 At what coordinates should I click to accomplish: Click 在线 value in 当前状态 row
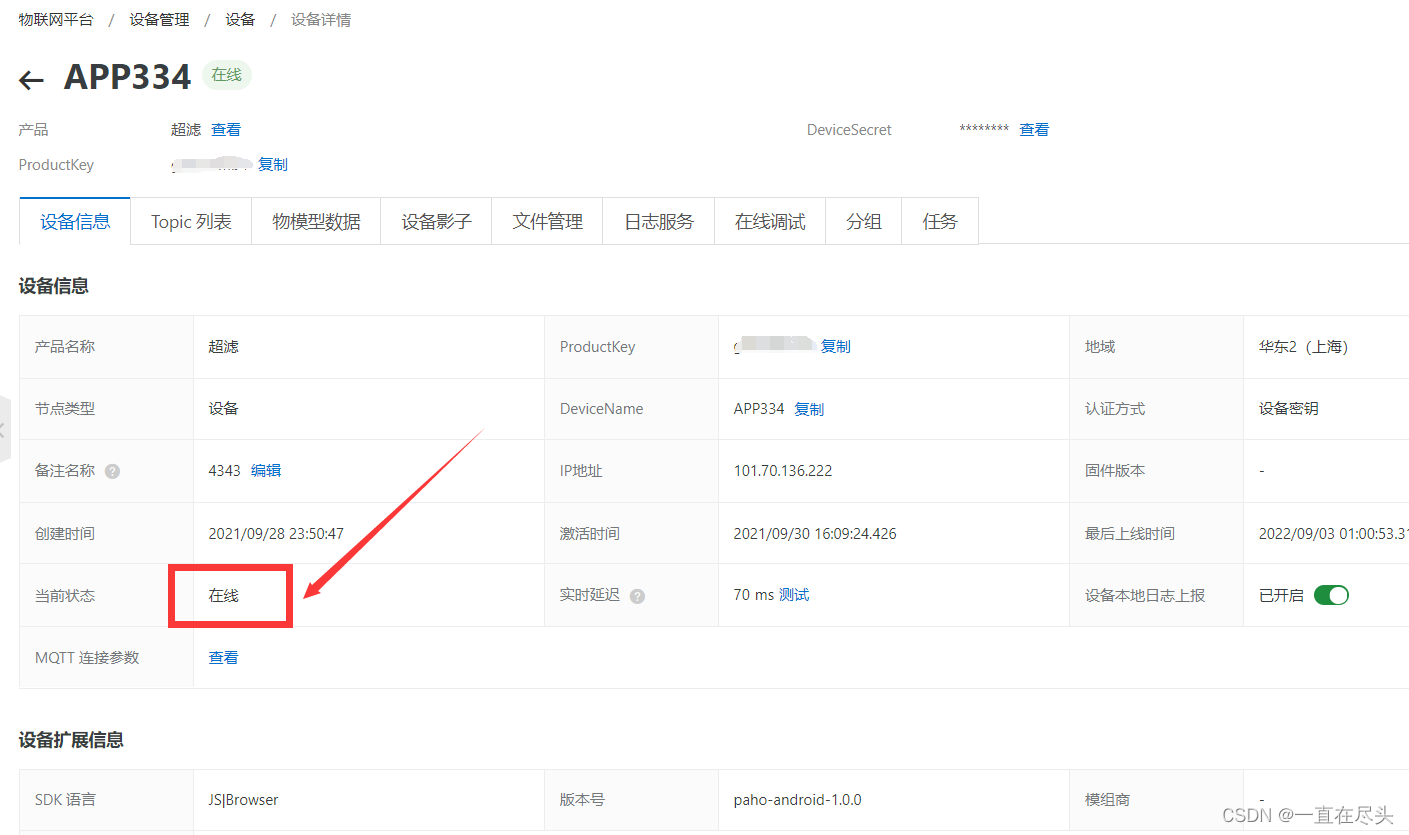tap(223, 595)
